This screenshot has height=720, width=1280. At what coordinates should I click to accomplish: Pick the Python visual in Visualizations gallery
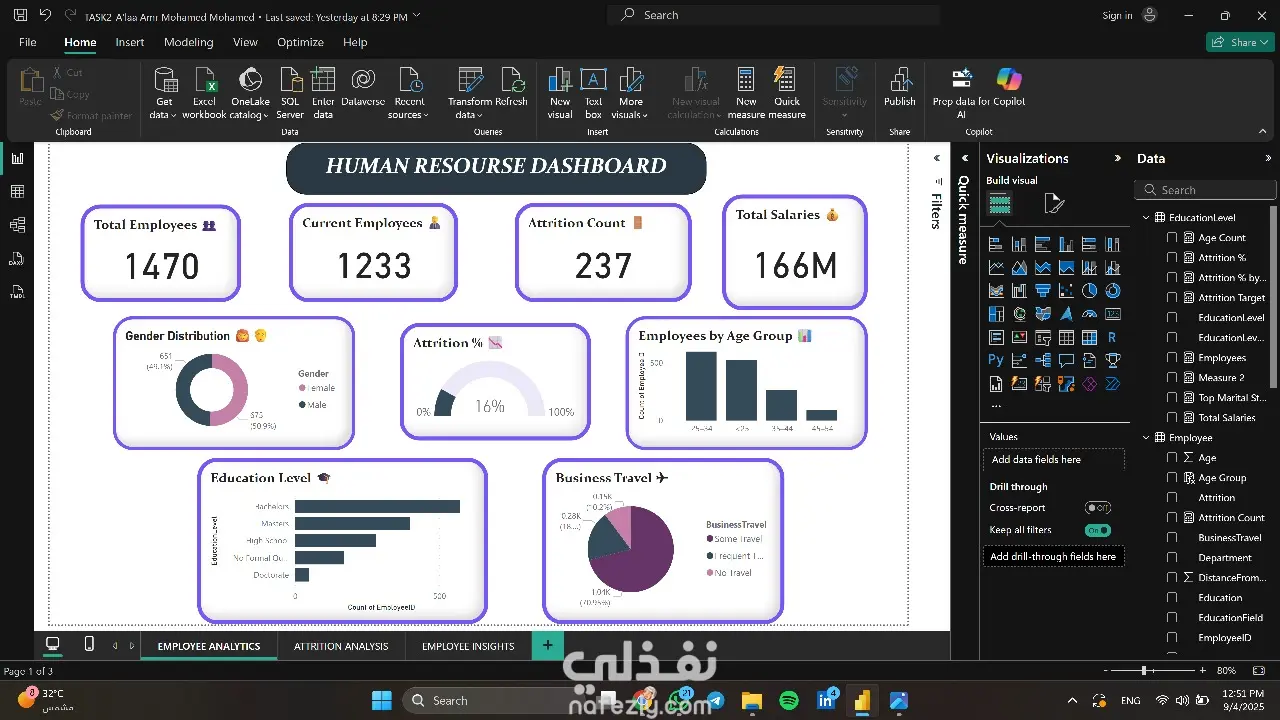coord(996,360)
